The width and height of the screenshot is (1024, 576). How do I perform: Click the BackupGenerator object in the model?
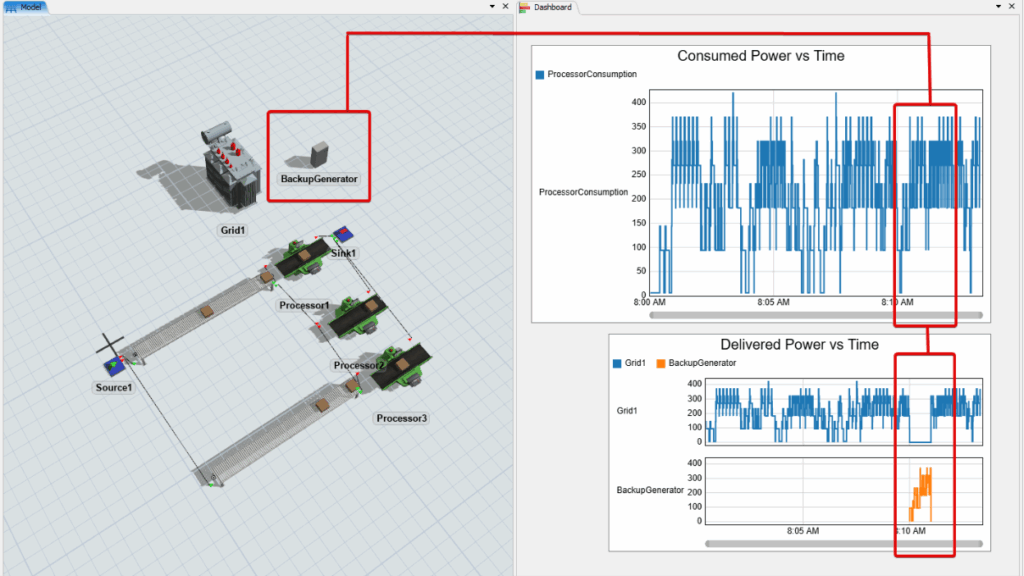tap(320, 155)
